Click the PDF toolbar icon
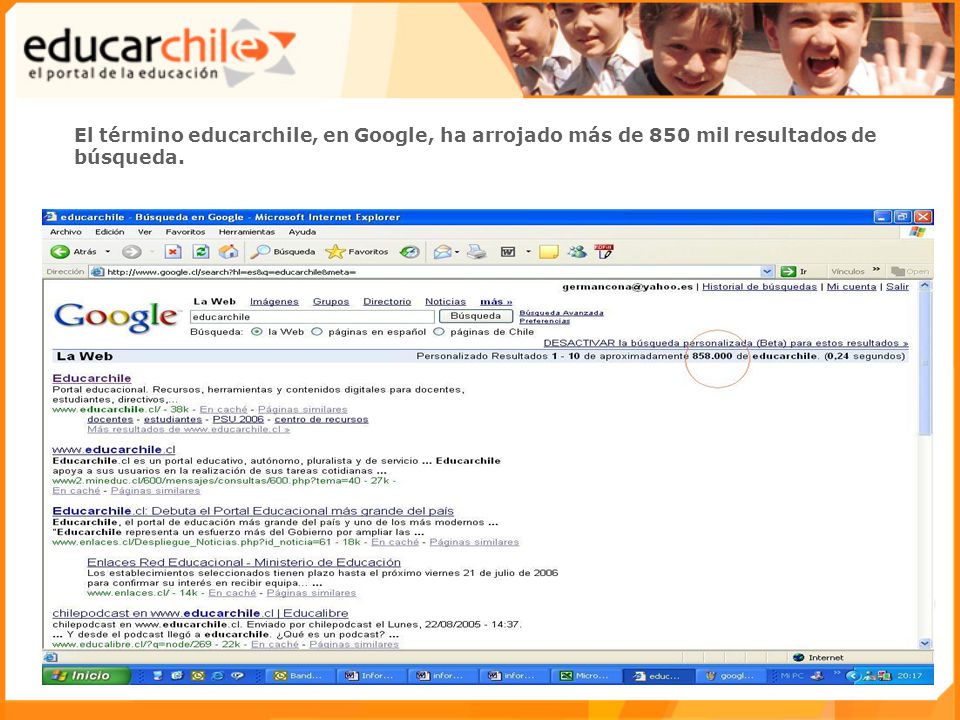The width and height of the screenshot is (960, 720). point(604,252)
